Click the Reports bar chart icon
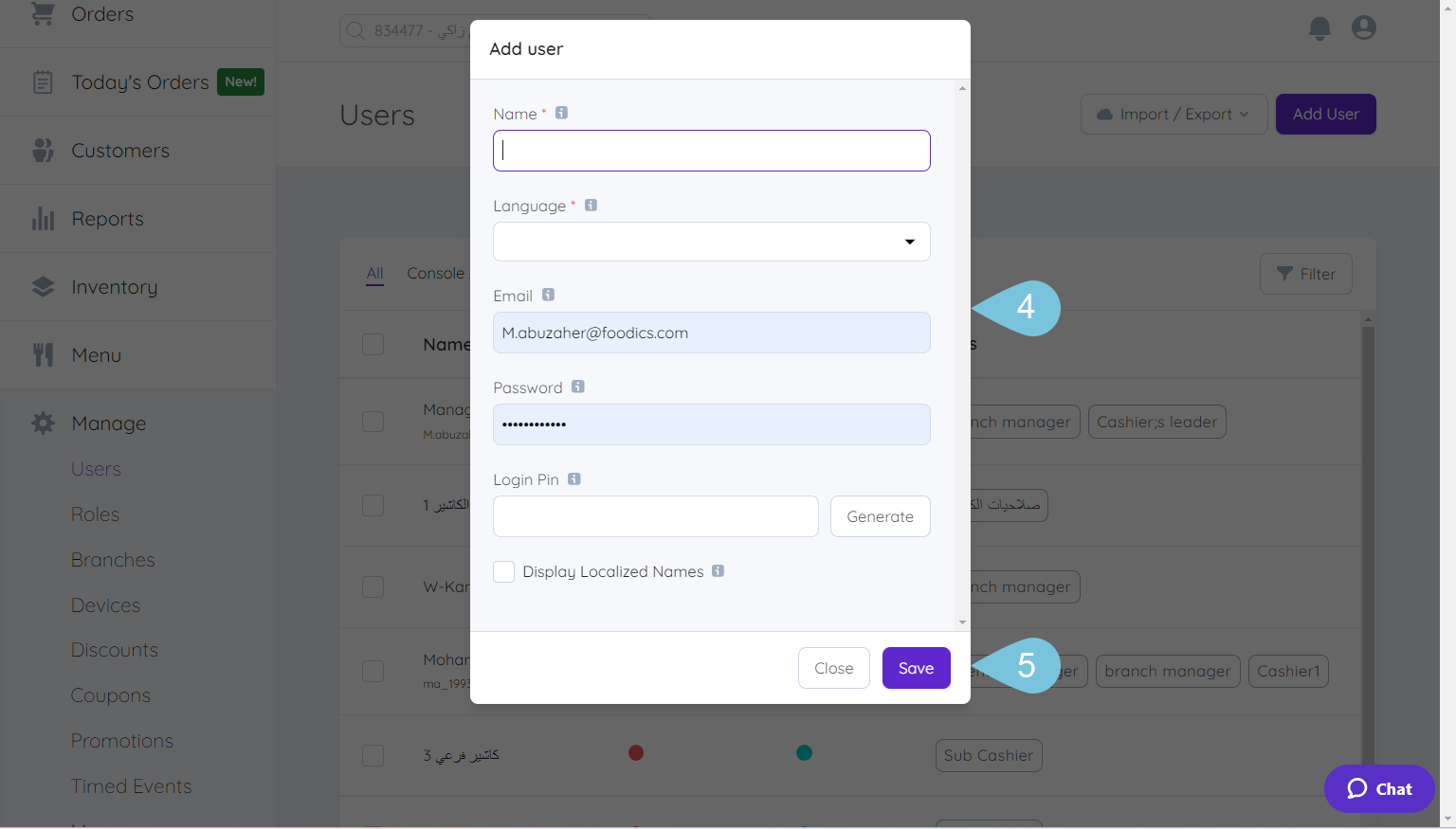Viewport: 1456px width, 829px height. (43, 219)
